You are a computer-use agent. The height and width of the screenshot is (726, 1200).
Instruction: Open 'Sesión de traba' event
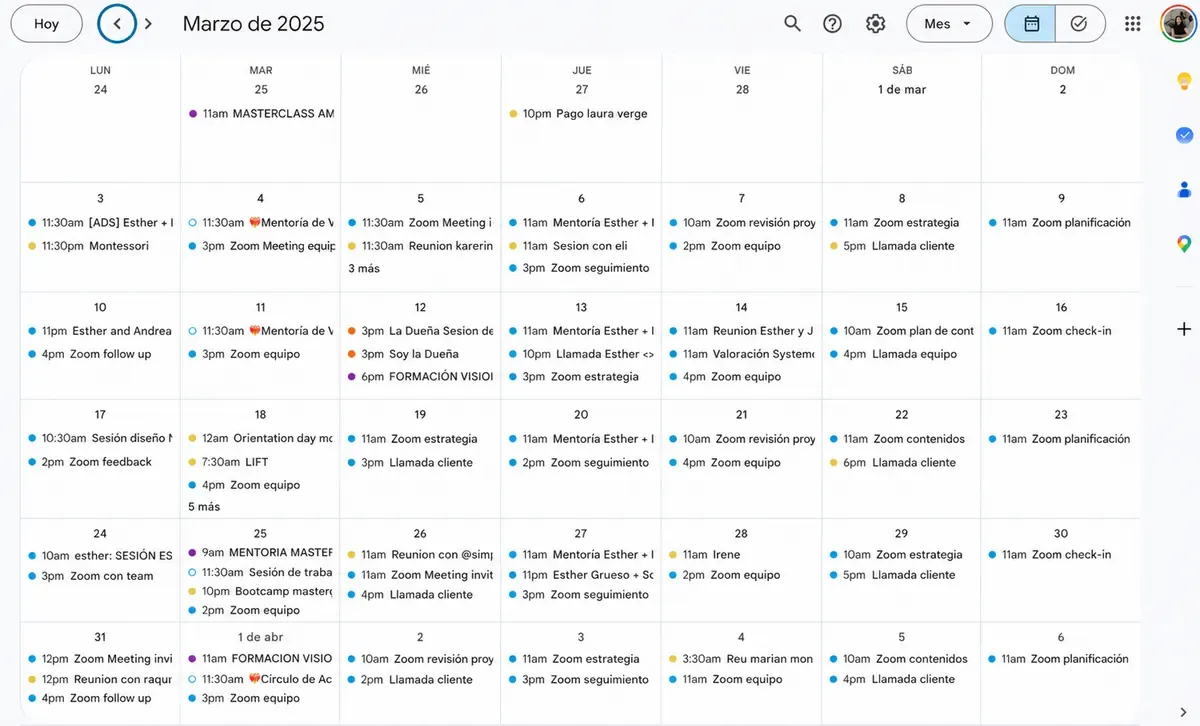tap(261, 572)
